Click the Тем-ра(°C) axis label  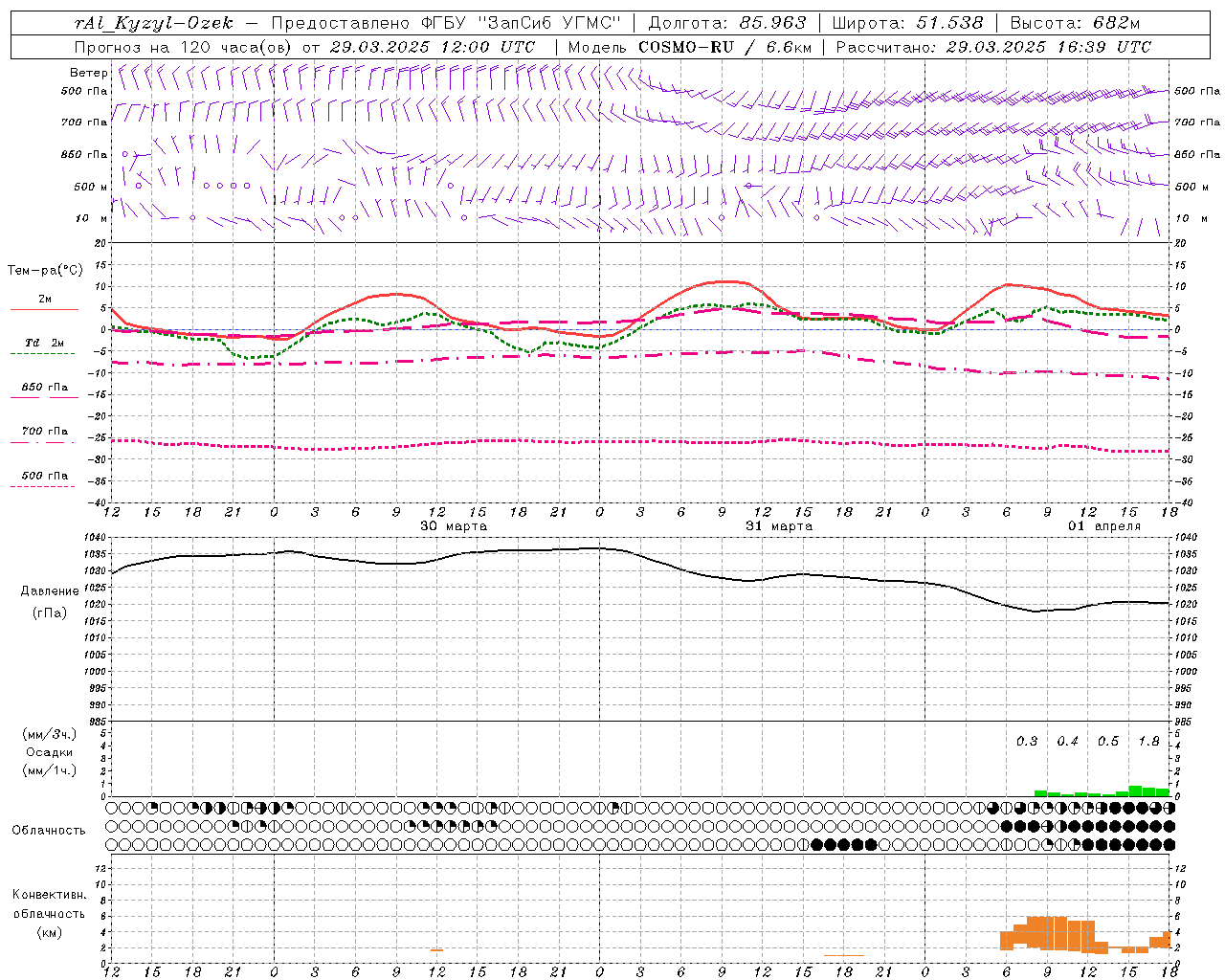tap(45, 271)
